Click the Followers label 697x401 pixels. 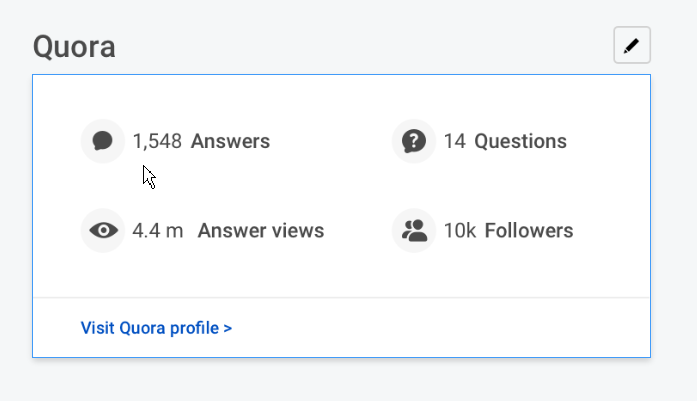click(x=529, y=231)
